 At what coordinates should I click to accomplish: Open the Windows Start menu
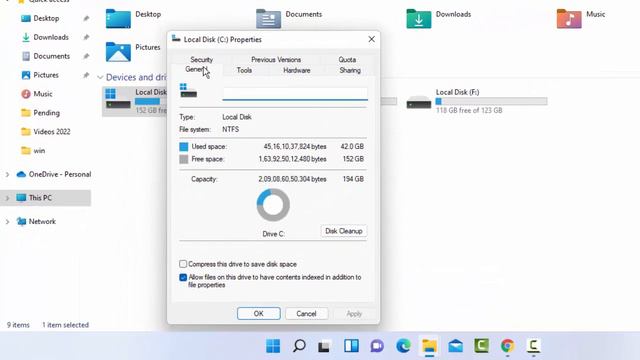pos(273,346)
